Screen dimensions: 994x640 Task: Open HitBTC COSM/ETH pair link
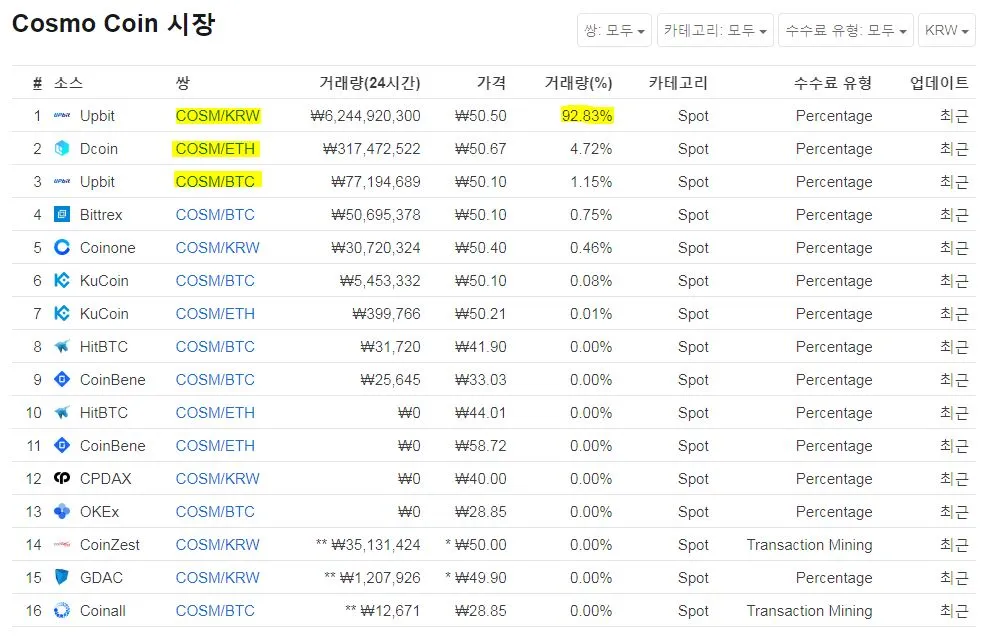215,413
